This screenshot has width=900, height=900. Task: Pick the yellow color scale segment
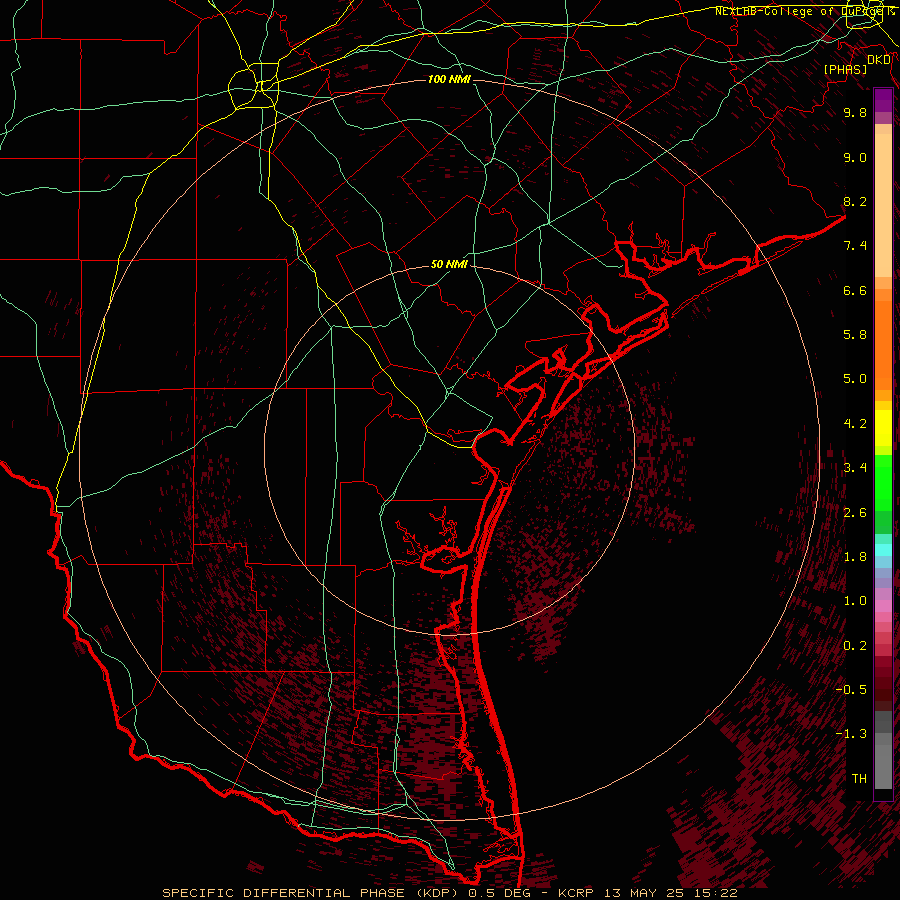(883, 428)
